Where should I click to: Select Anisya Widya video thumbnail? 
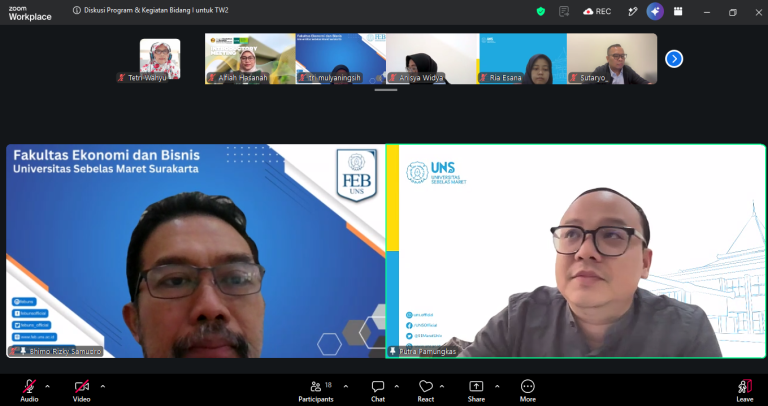(x=432, y=59)
